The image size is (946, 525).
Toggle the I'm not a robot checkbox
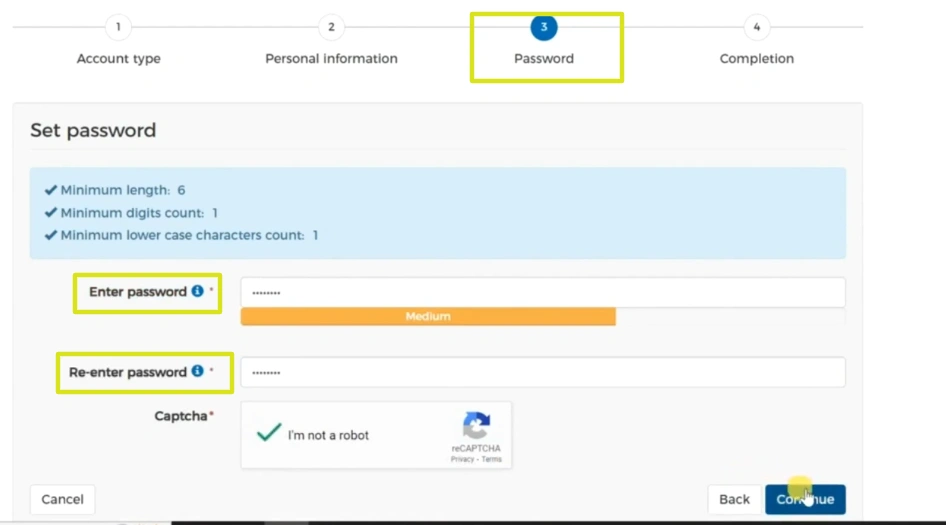point(268,434)
